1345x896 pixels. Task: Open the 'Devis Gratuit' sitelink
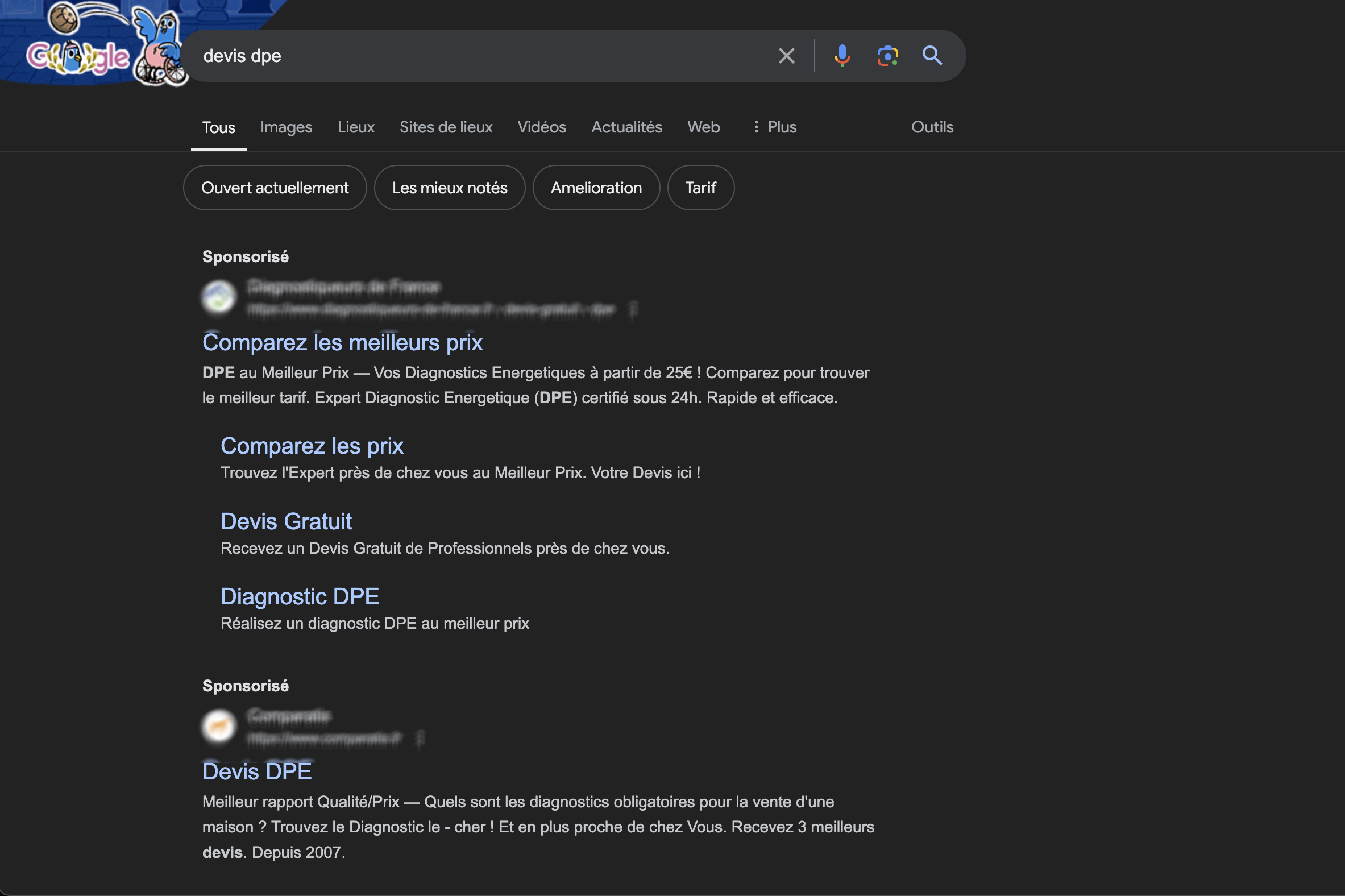click(x=287, y=521)
